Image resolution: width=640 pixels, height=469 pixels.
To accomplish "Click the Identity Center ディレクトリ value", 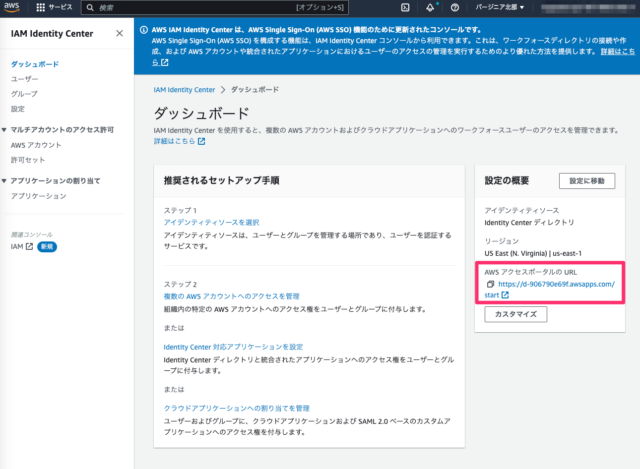I will [529, 223].
